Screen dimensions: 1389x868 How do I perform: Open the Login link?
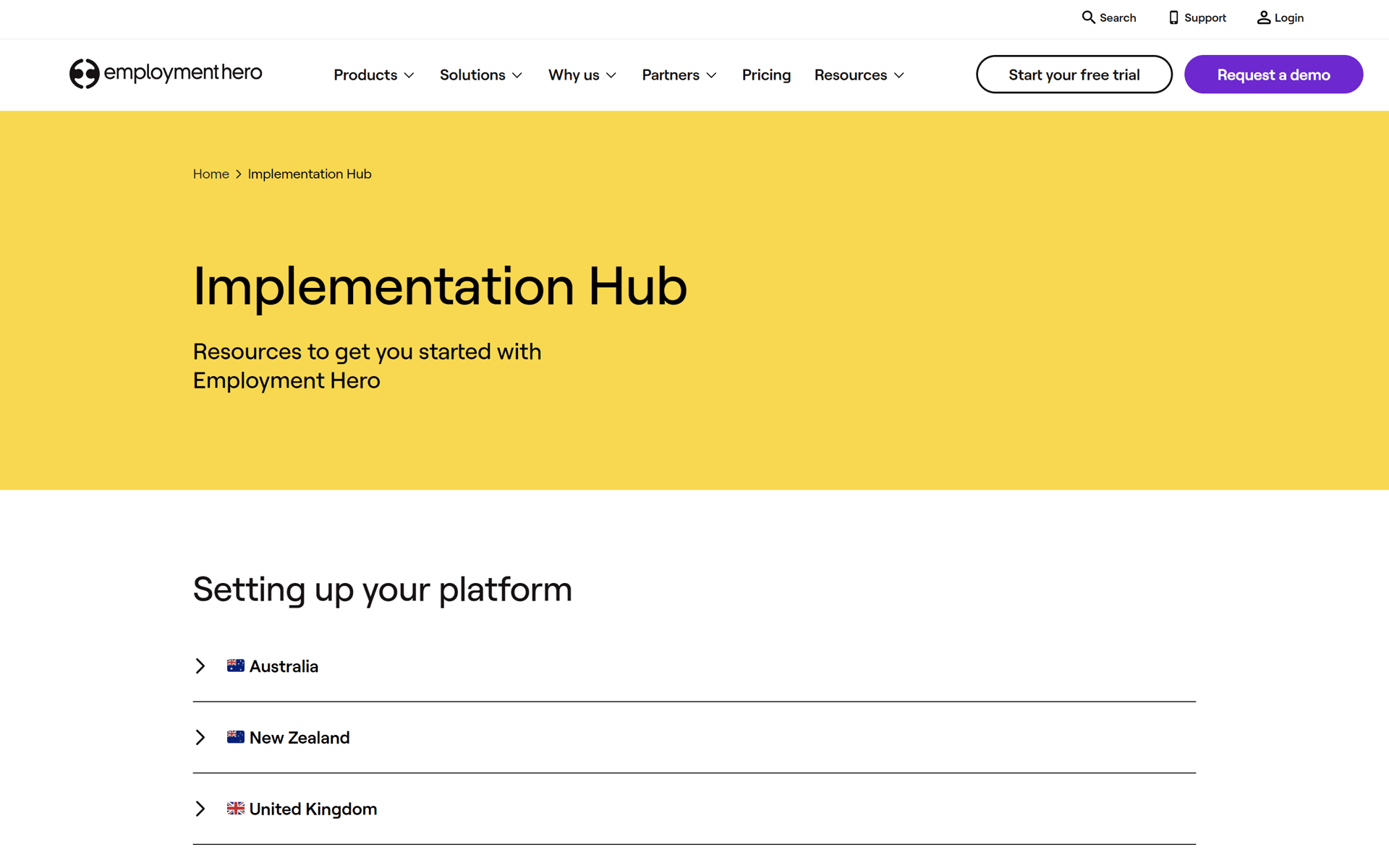point(1280,17)
